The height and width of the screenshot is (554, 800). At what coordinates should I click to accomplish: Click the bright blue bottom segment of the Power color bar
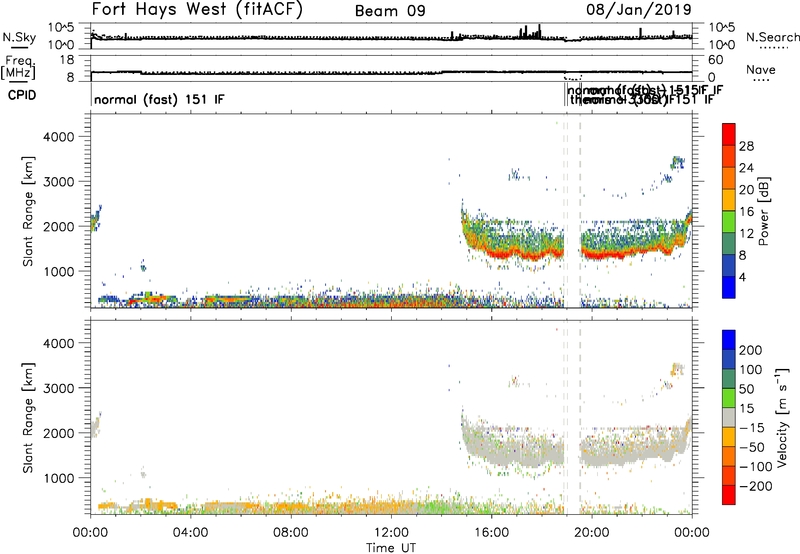click(729, 287)
